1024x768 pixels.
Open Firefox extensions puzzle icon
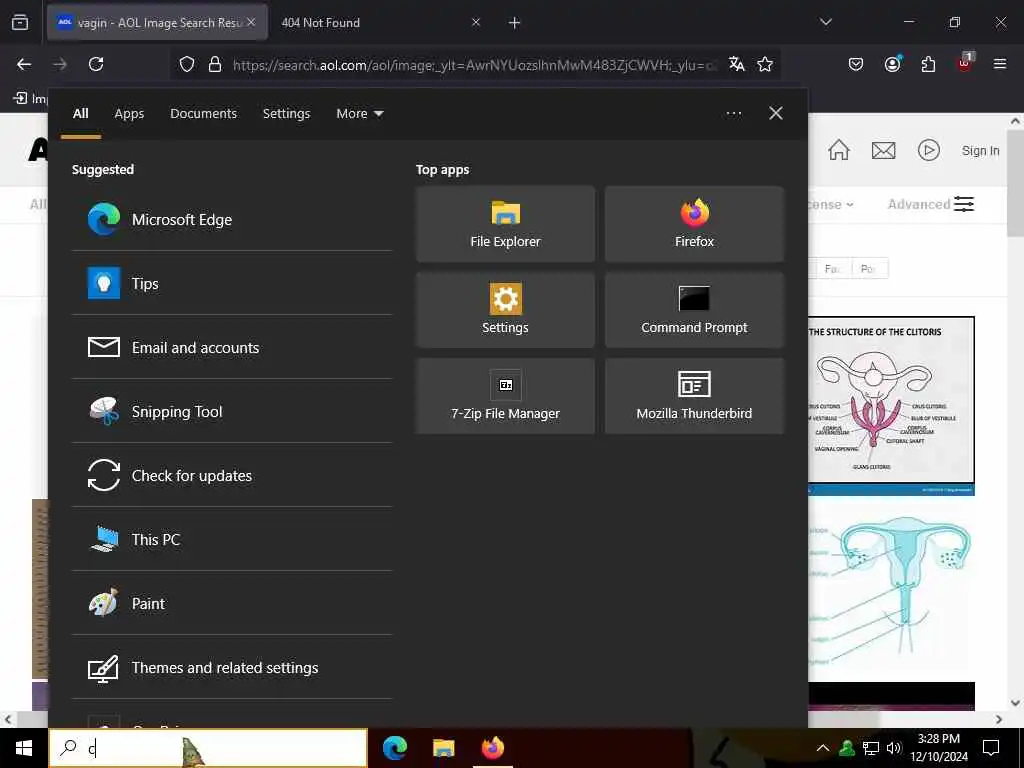tap(928, 64)
